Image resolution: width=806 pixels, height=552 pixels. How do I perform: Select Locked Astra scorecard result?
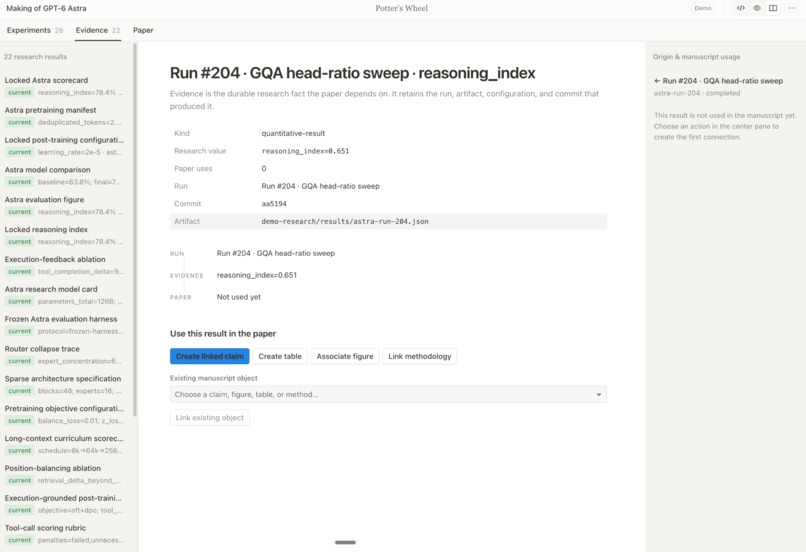[x=64, y=86]
